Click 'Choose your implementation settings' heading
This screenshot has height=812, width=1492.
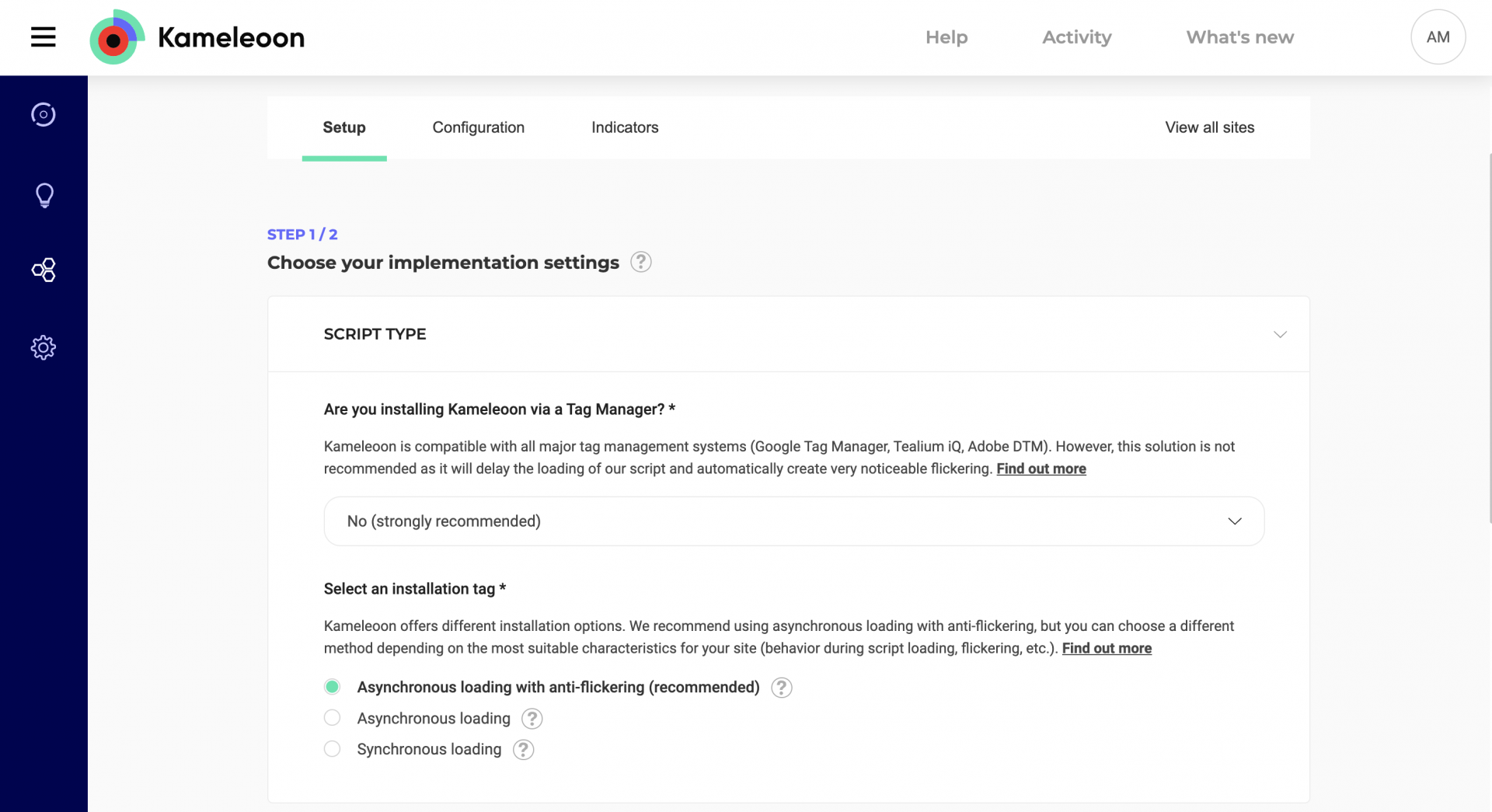[443, 263]
